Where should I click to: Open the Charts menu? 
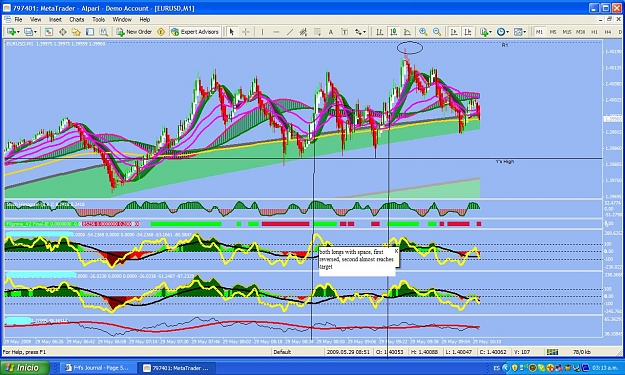click(77, 20)
